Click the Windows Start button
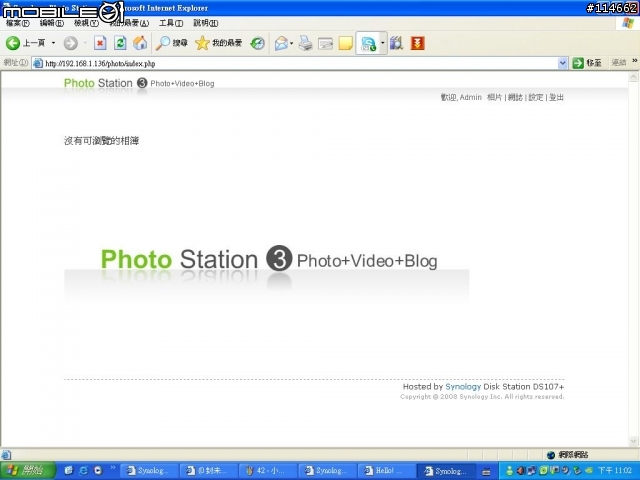The width and height of the screenshot is (640, 480). [x=27, y=471]
